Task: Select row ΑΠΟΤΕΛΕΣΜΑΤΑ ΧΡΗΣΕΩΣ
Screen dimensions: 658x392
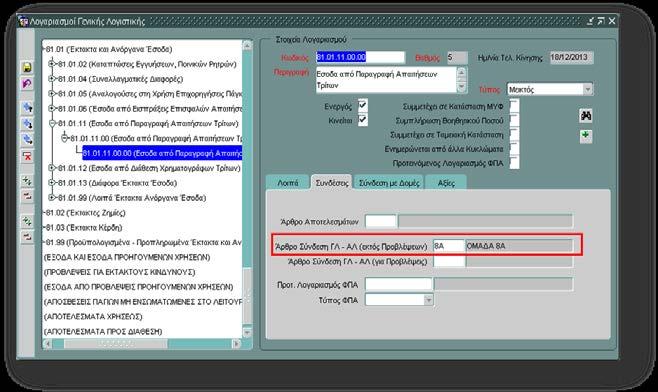Action: click(93, 316)
